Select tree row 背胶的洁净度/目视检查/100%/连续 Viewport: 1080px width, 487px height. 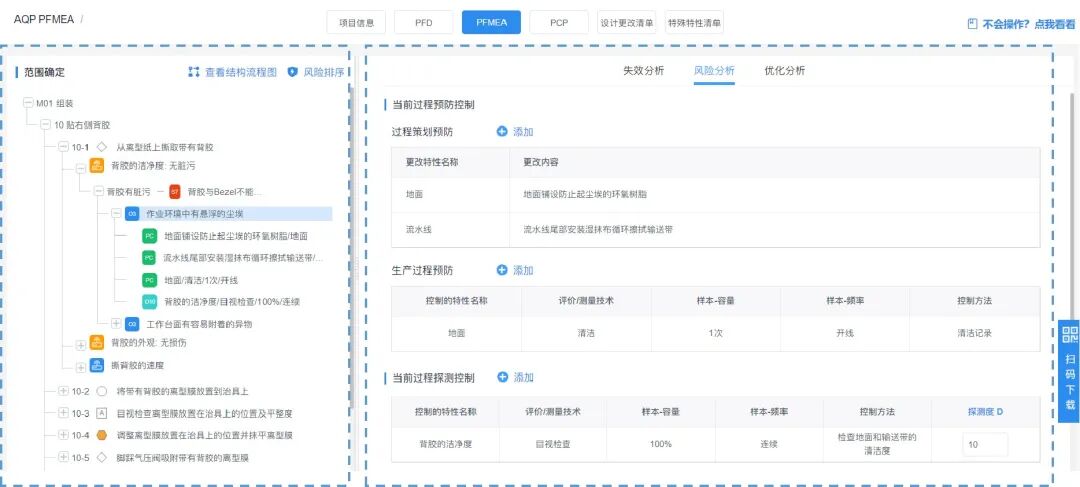[232, 301]
